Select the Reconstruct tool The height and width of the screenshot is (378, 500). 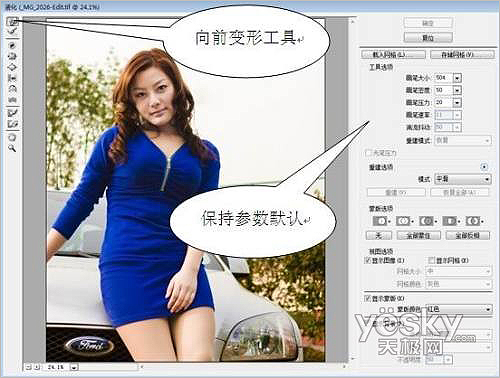[x=13, y=31]
